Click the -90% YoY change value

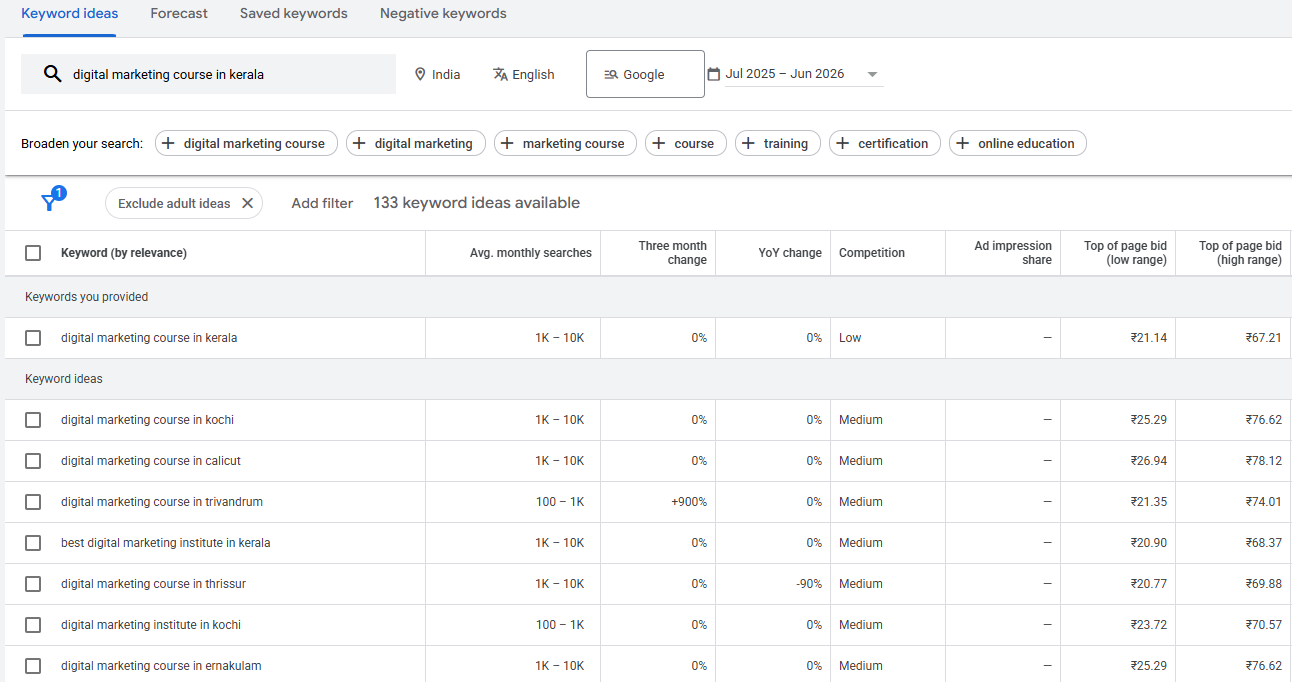point(809,584)
